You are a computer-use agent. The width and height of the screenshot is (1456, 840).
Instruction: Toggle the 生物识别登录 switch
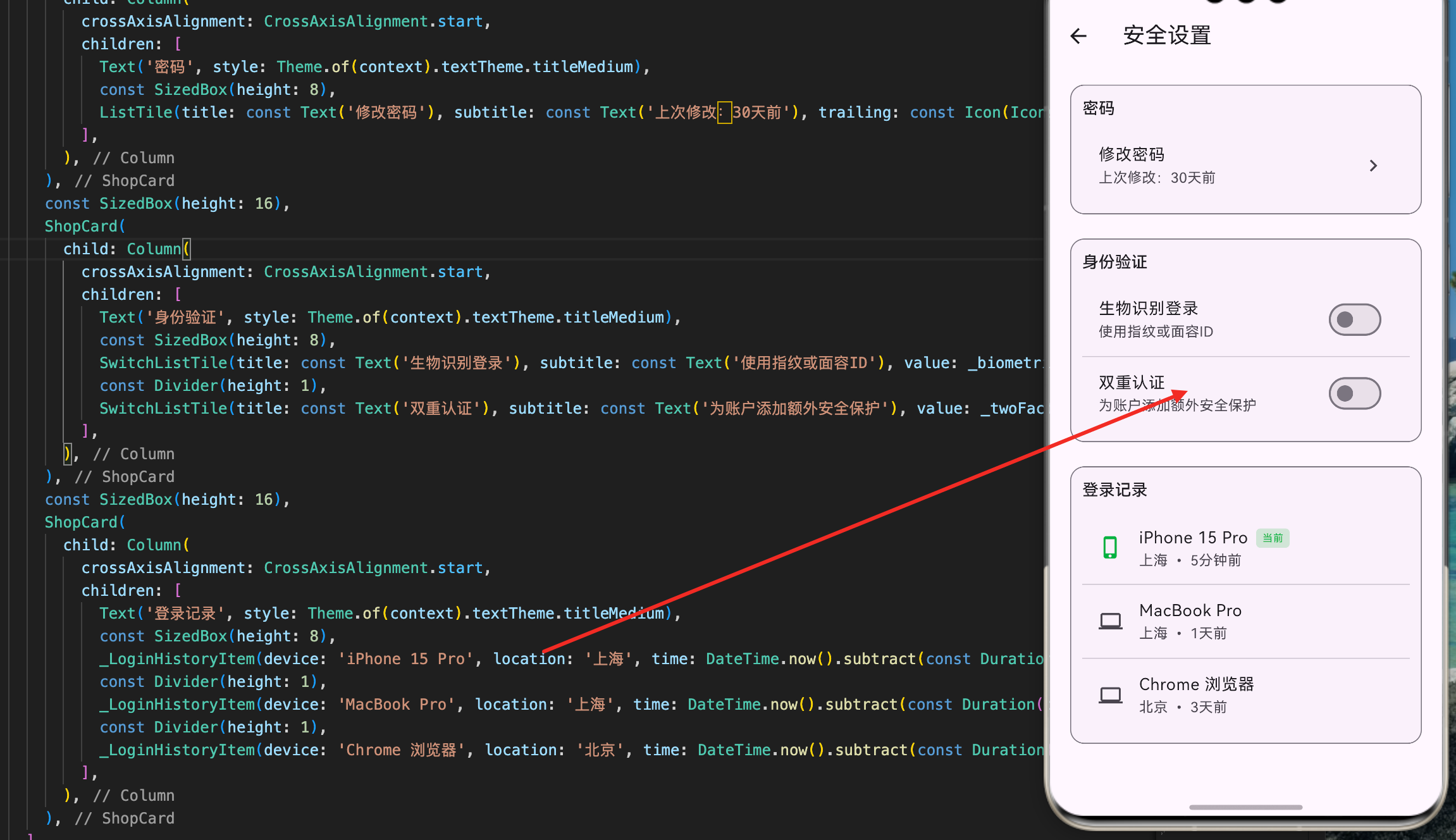point(1354,319)
